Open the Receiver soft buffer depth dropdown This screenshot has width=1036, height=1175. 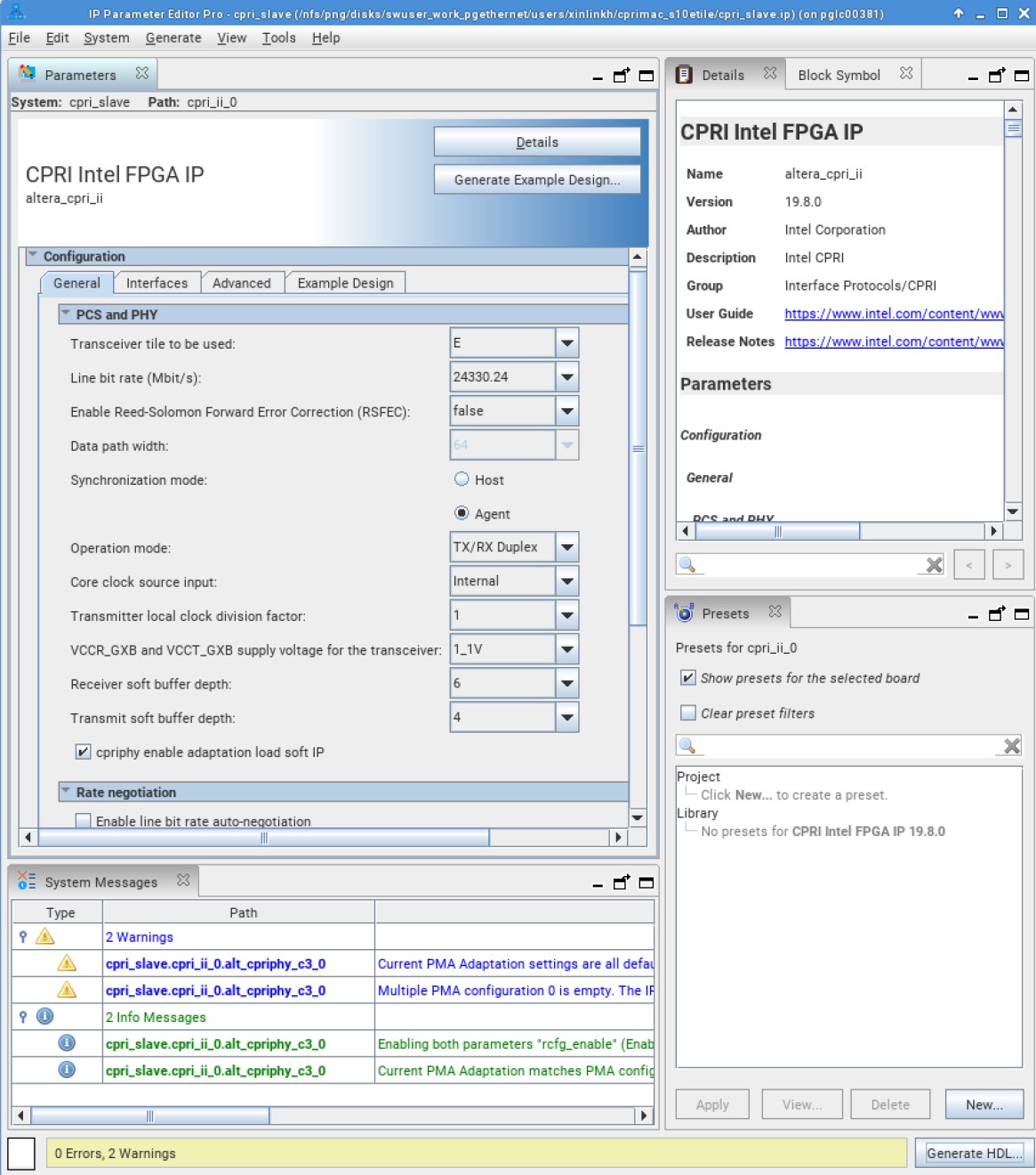pos(567,683)
